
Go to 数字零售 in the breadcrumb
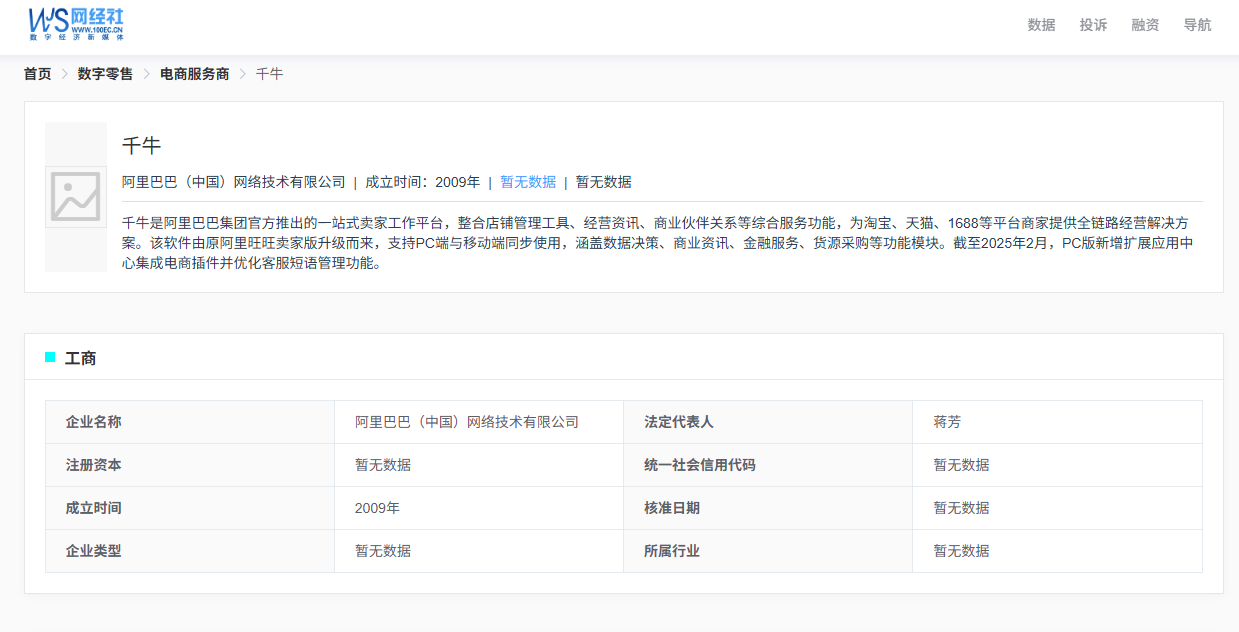pyautogui.click(x=105, y=74)
